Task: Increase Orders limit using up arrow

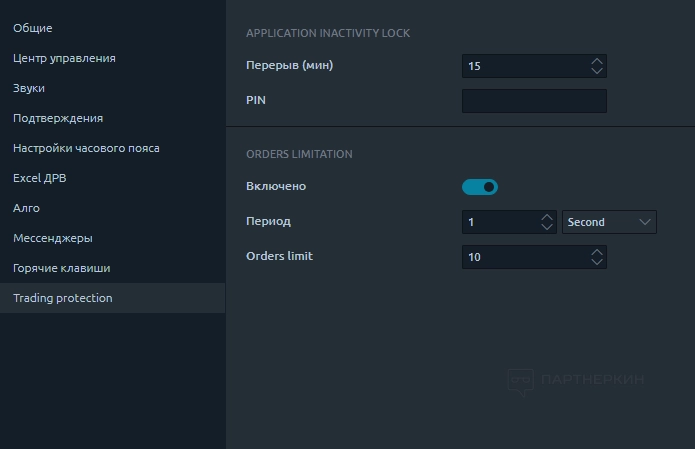Action: (597, 252)
